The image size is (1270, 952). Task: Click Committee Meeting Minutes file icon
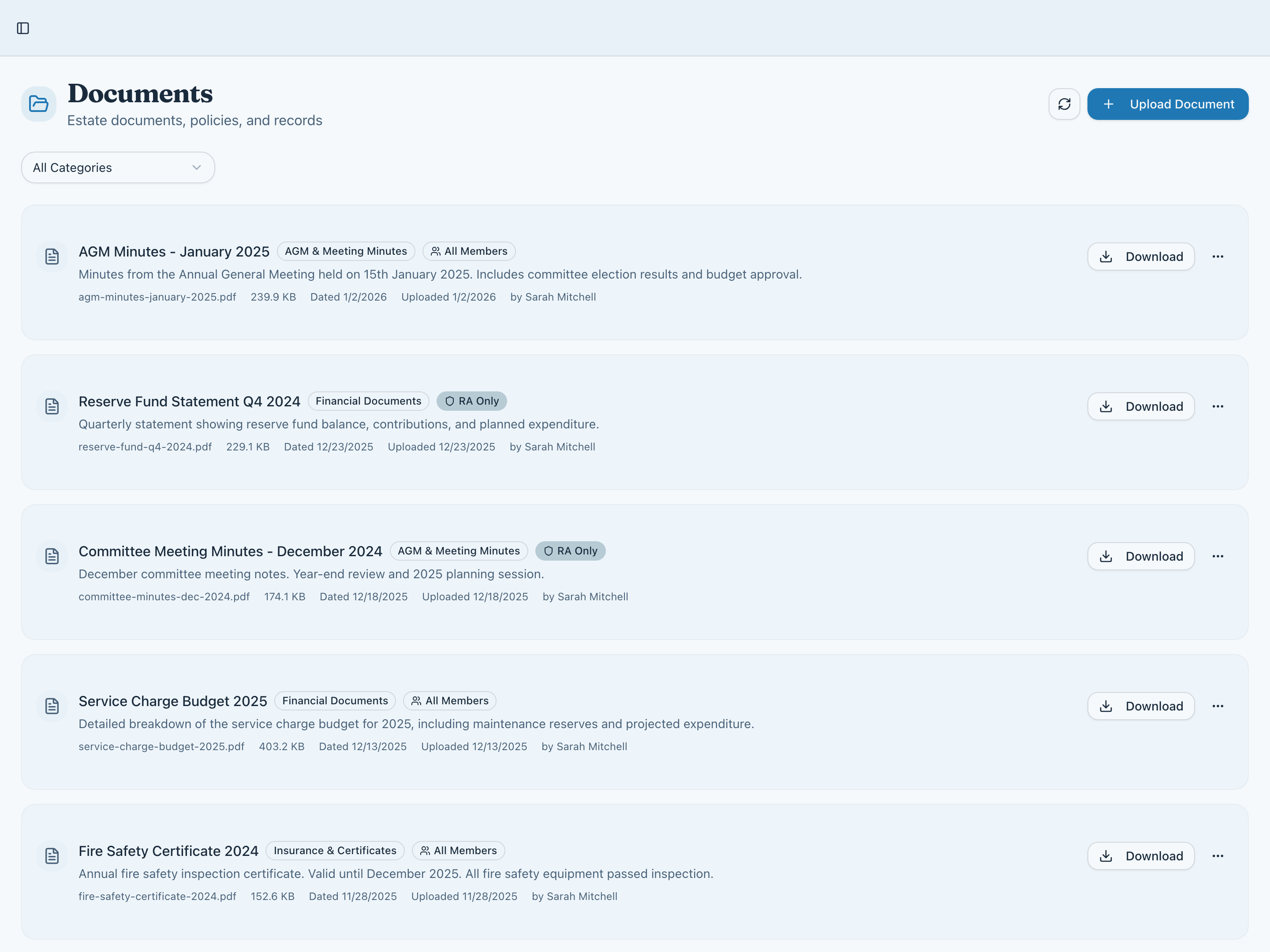(52, 556)
